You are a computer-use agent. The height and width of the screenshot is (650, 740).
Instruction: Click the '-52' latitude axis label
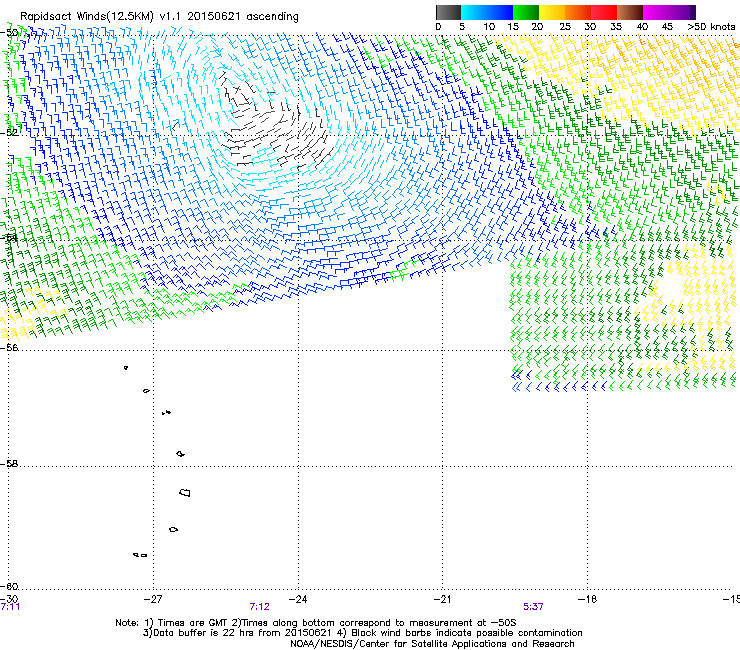pos(9,132)
